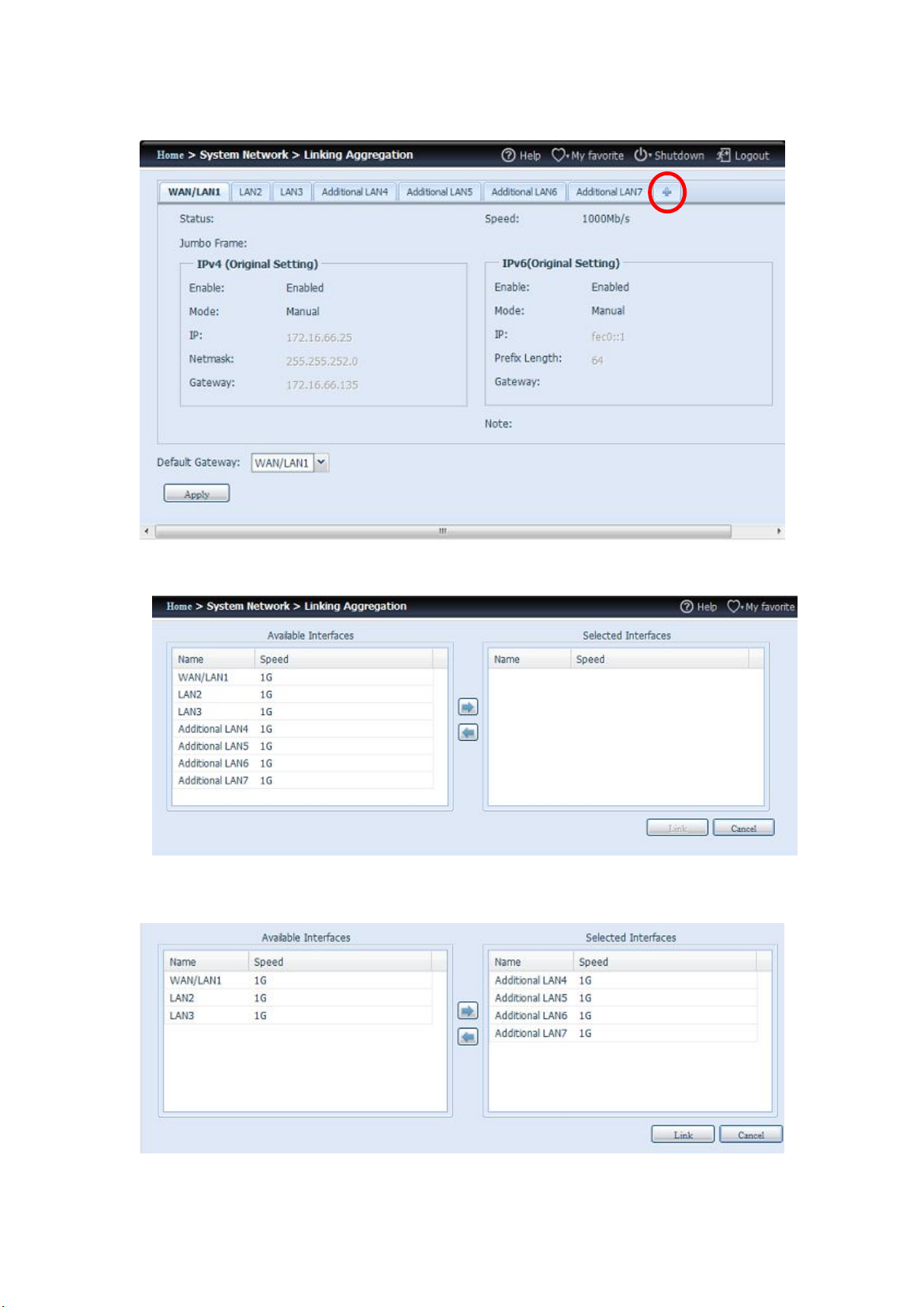Image resolution: width=924 pixels, height=1307 pixels.
Task: Click the Apply button
Action: 196,493
